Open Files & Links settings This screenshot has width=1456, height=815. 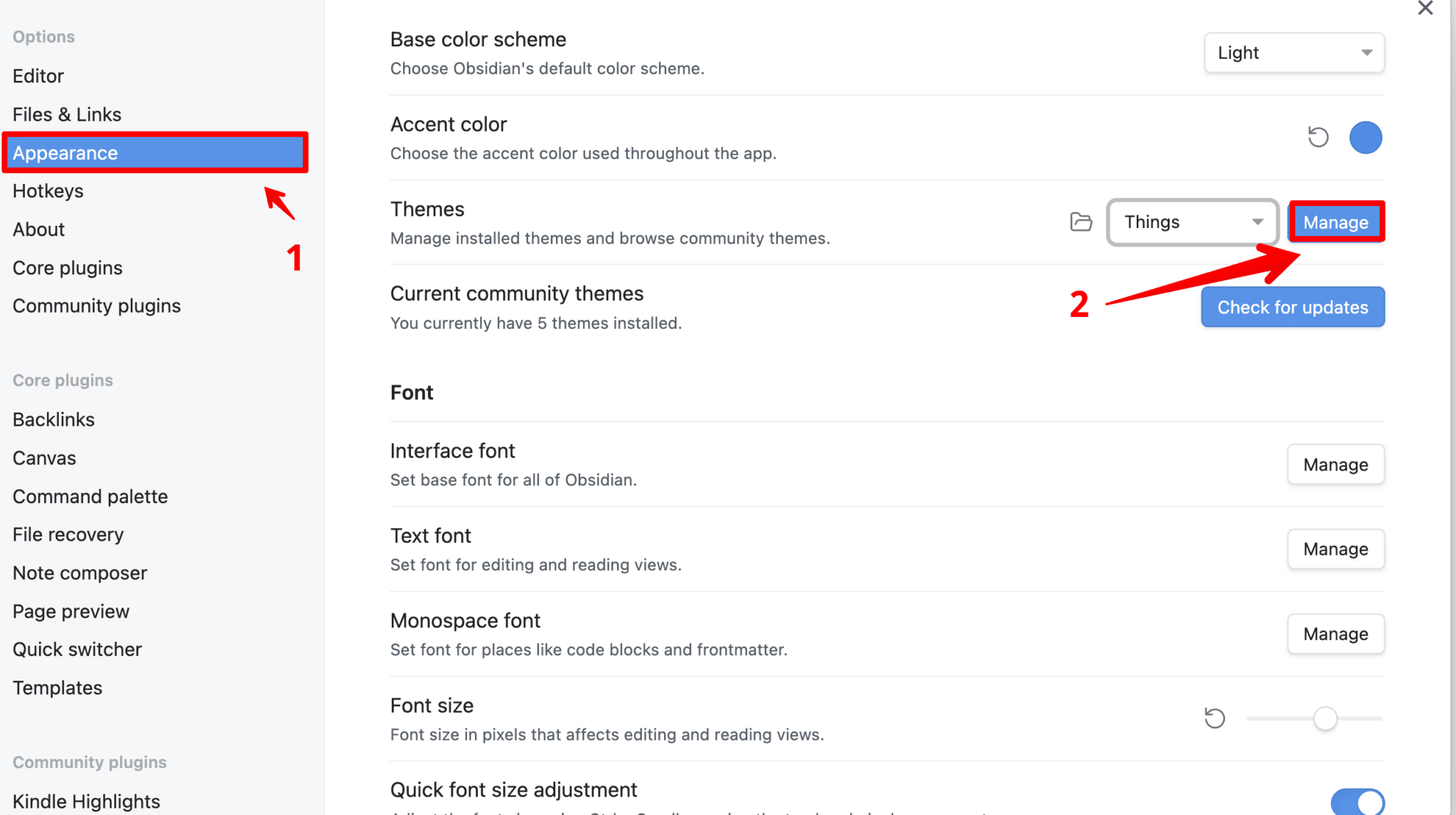coord(66,114)
